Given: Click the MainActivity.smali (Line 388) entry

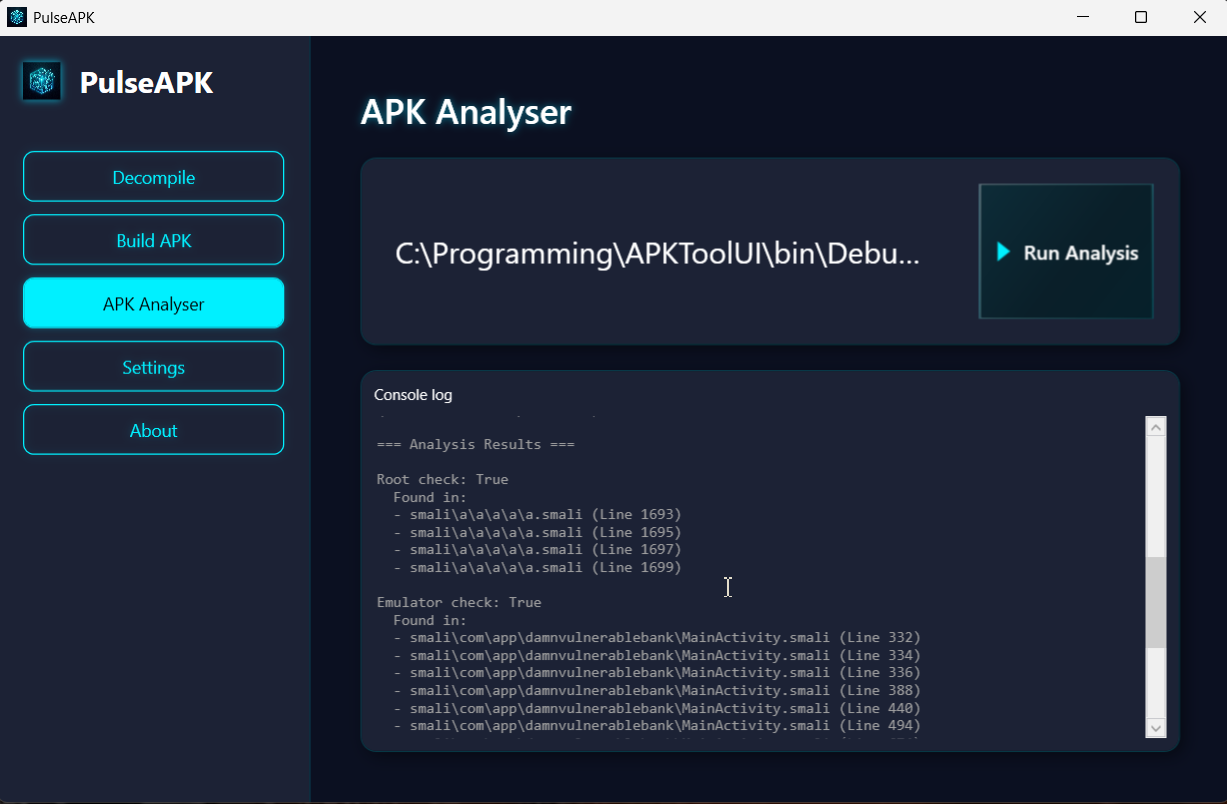Looking at the screenshot, I should coord(657,690).
